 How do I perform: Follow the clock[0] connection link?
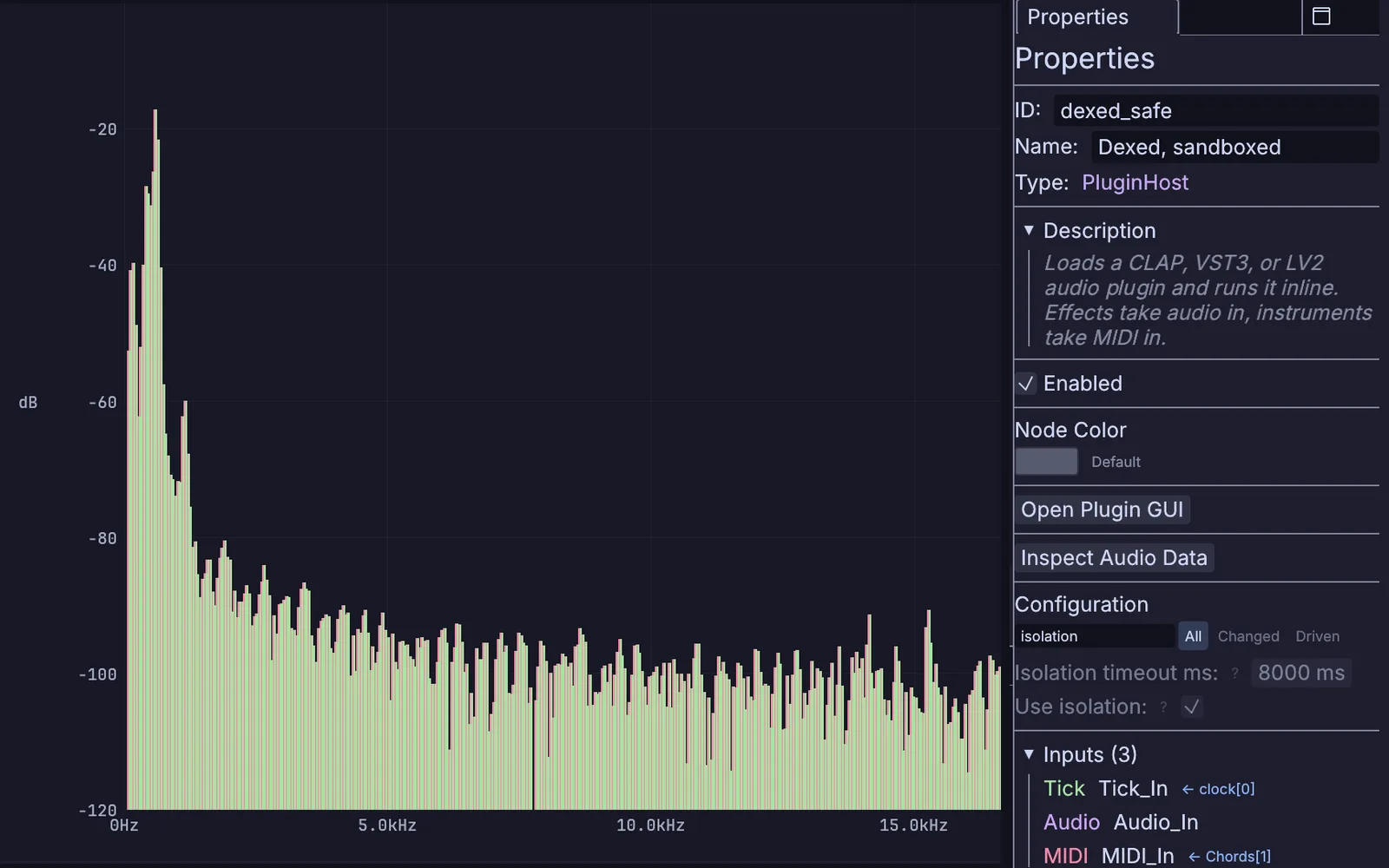click(x=1218, y=789)
